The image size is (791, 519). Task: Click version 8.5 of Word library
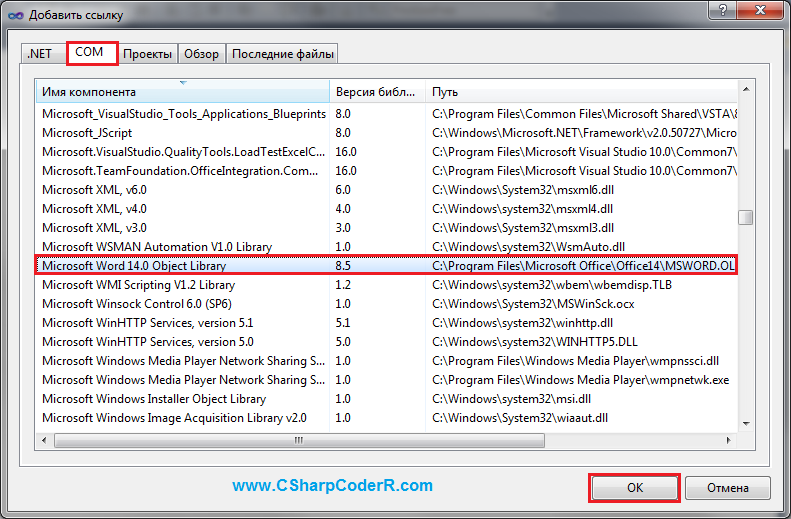click(x=343, y=266)
